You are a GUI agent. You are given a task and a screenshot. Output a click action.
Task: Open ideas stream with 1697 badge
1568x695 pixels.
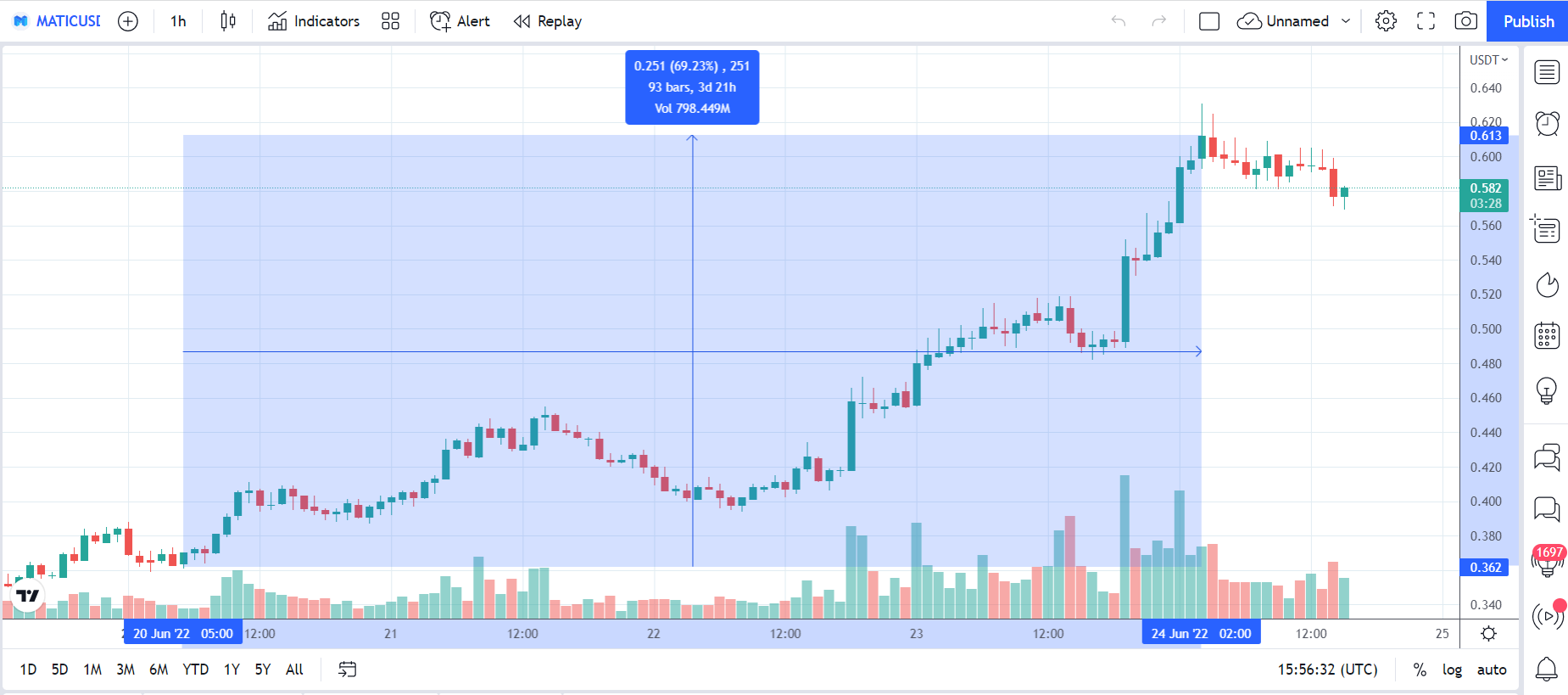coord(1547,562)
